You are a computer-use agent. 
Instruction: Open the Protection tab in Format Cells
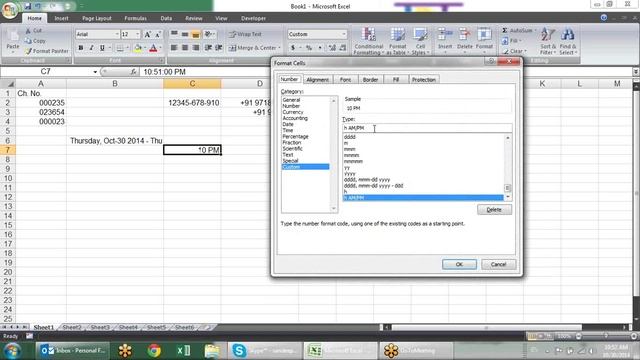(424, 80)
